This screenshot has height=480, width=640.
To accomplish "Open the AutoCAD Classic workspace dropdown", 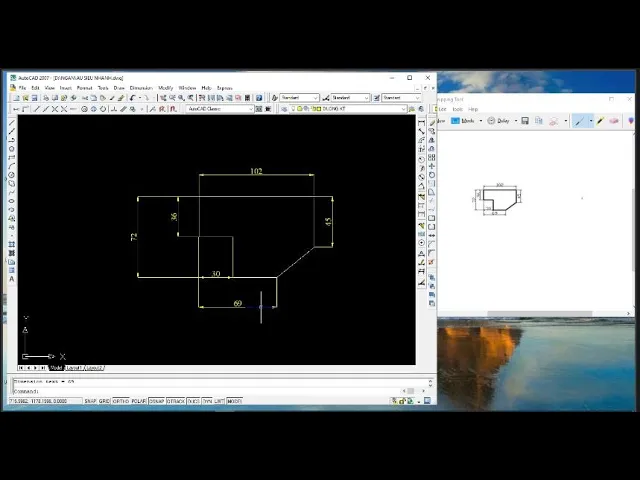I will pyautogui.click(x=220, y=108).
